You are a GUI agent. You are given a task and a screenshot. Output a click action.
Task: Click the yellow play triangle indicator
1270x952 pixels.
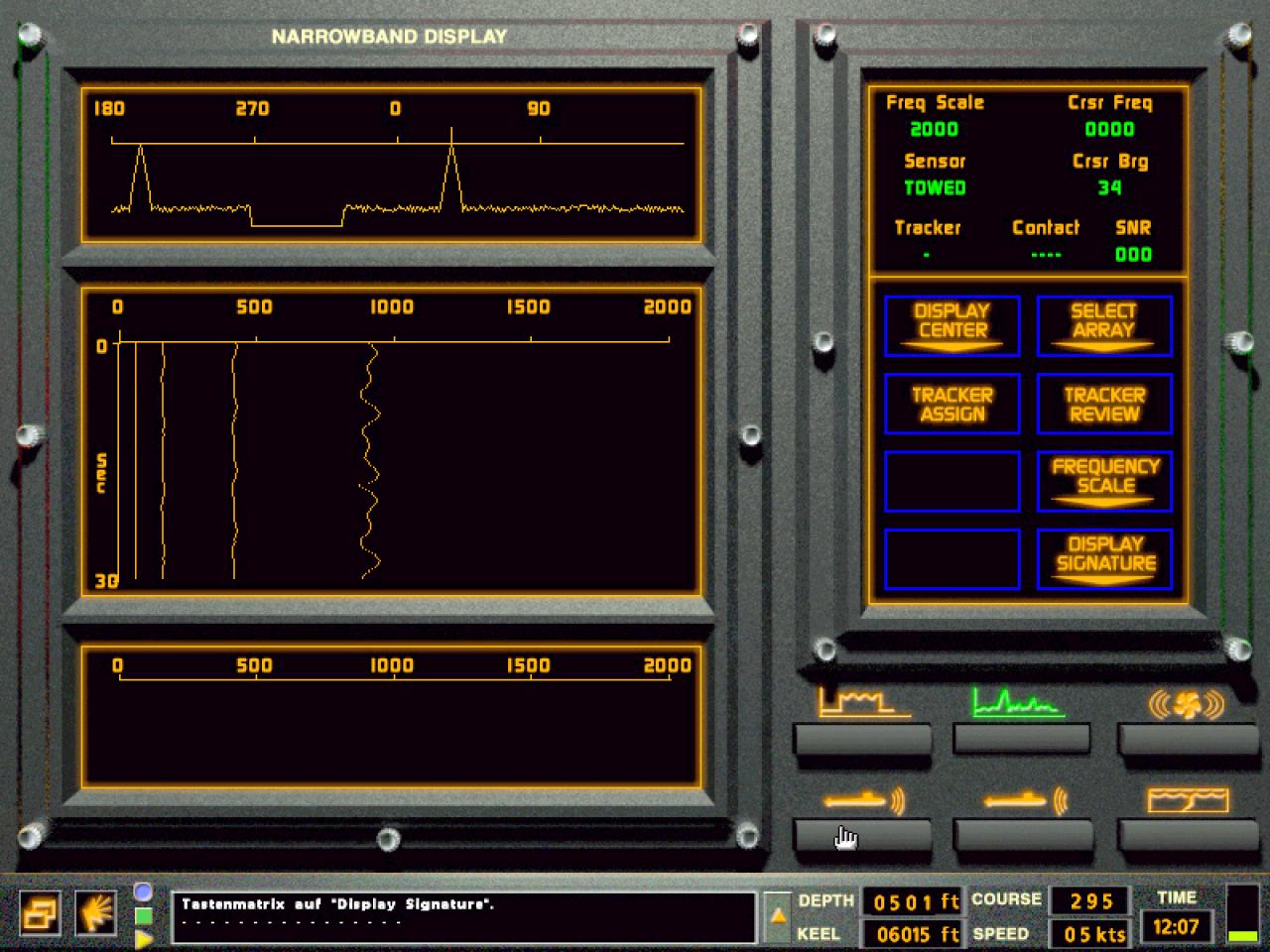144,938
